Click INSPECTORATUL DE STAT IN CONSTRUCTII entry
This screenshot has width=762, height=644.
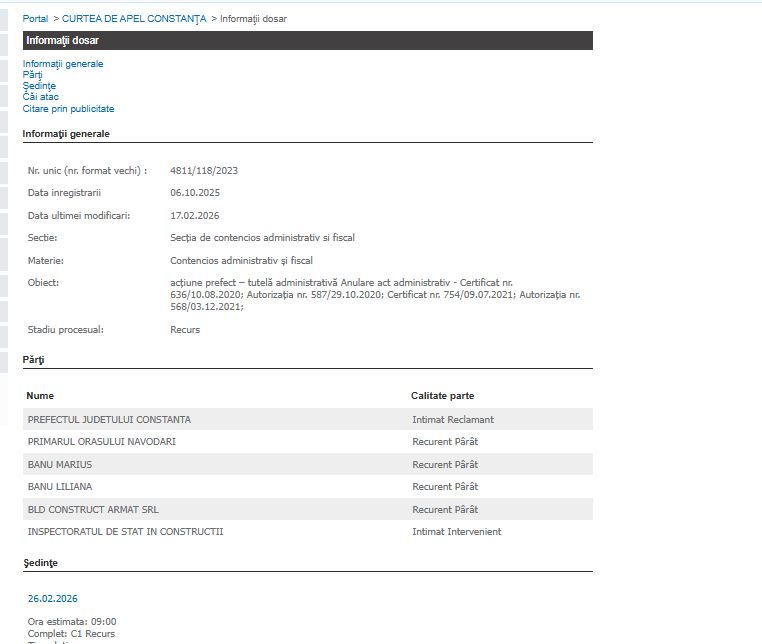[x=125, y=532]
